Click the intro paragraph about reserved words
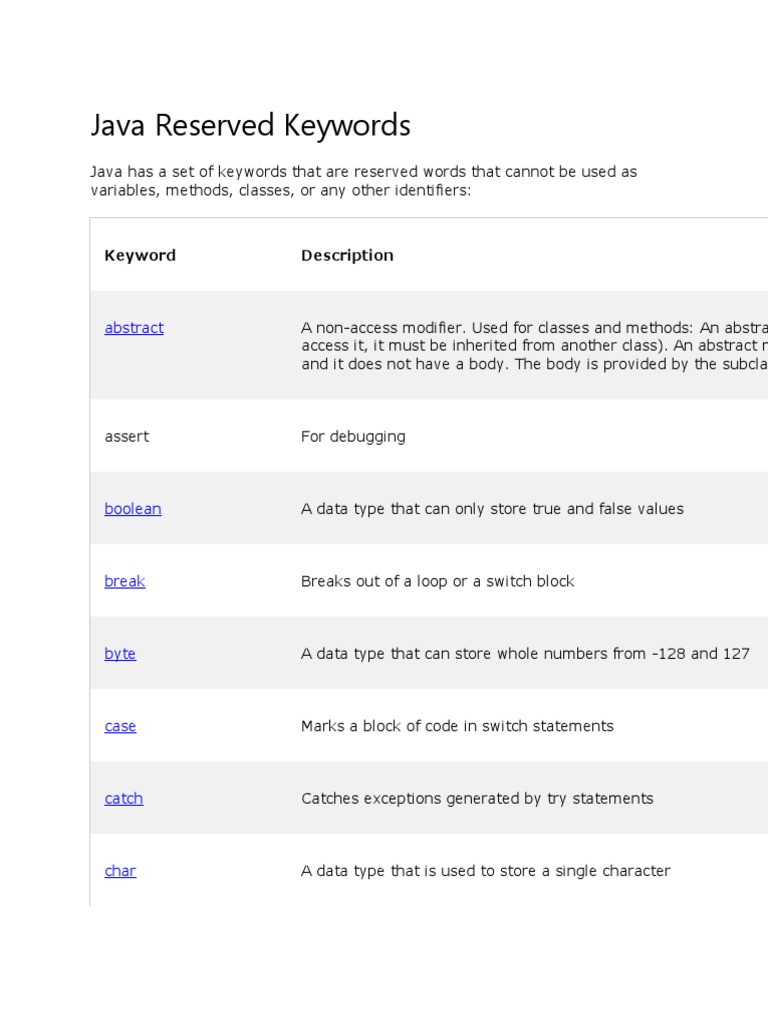Image resolution: width=768 pixels, height=1024 pixels. point(363,181)
